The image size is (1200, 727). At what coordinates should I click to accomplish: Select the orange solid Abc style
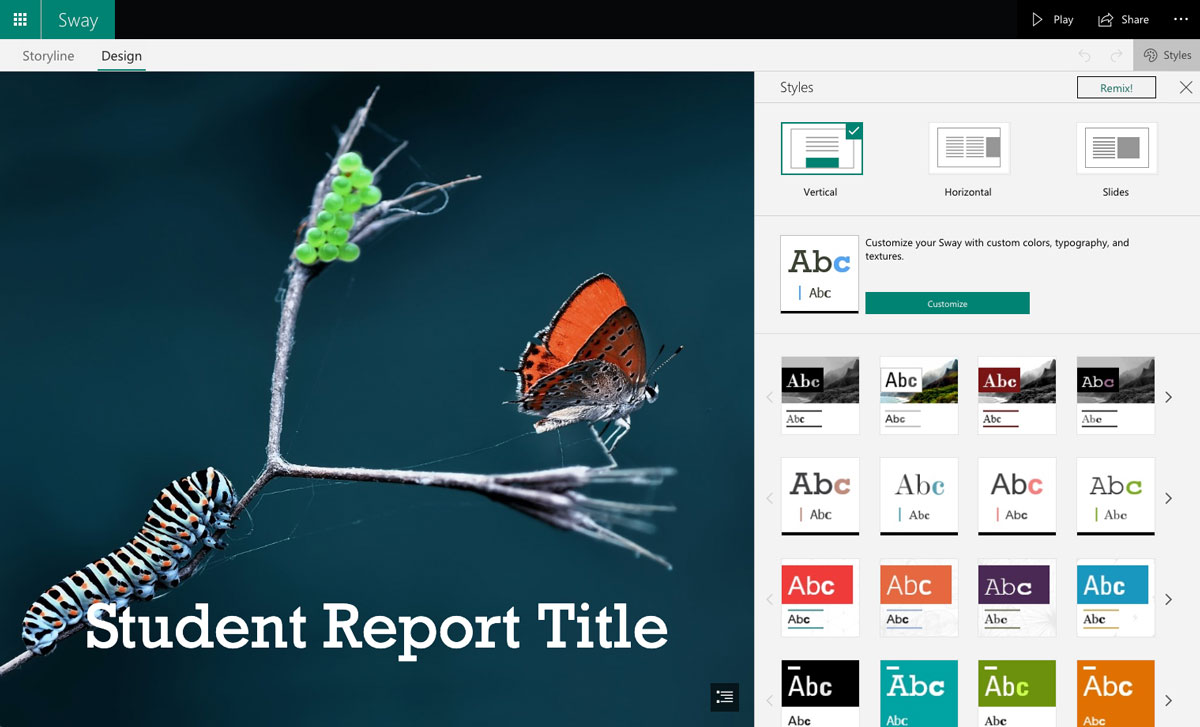(x=1116, y=693)
